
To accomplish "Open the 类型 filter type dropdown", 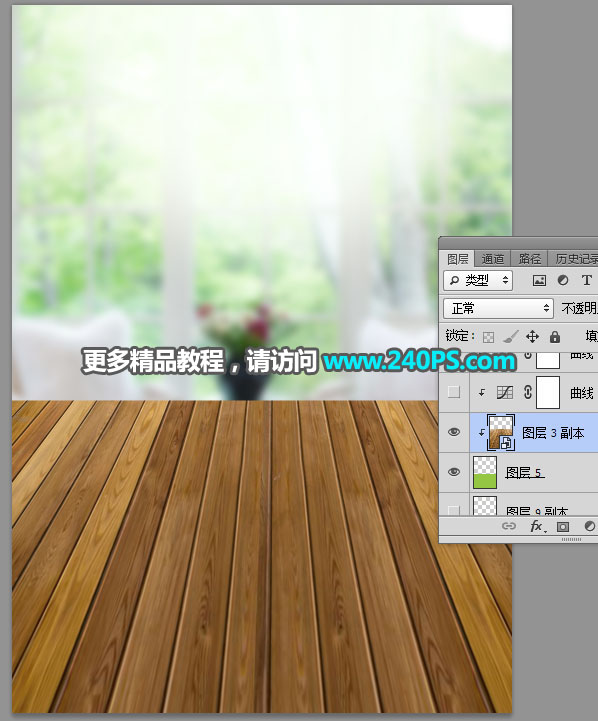I will click(x=478, y=280).
